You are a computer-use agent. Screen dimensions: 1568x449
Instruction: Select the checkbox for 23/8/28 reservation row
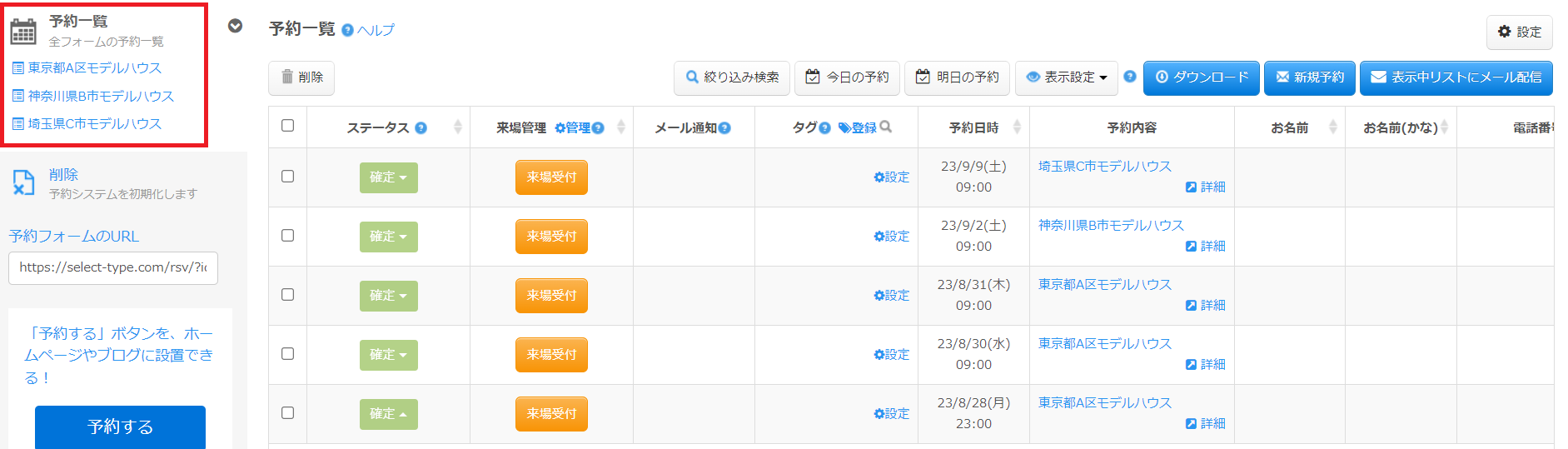coord(288,413)
